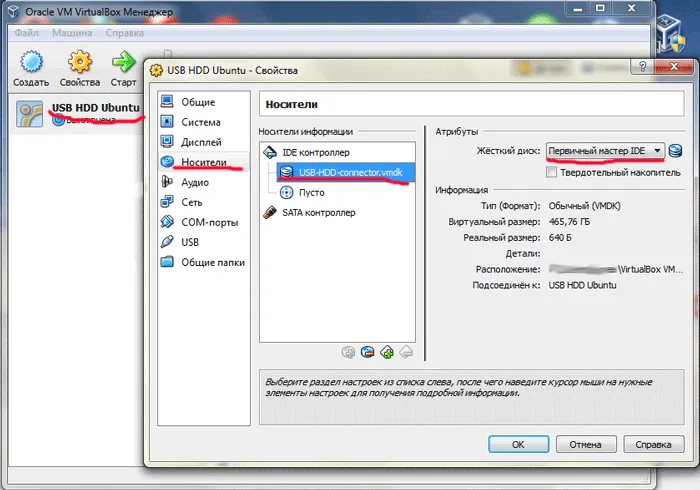The height and width of the screenshot is (490, 700).
Task: Select the USB HDD Ubuntu machine icon
Action: click(x=29, y=114)
